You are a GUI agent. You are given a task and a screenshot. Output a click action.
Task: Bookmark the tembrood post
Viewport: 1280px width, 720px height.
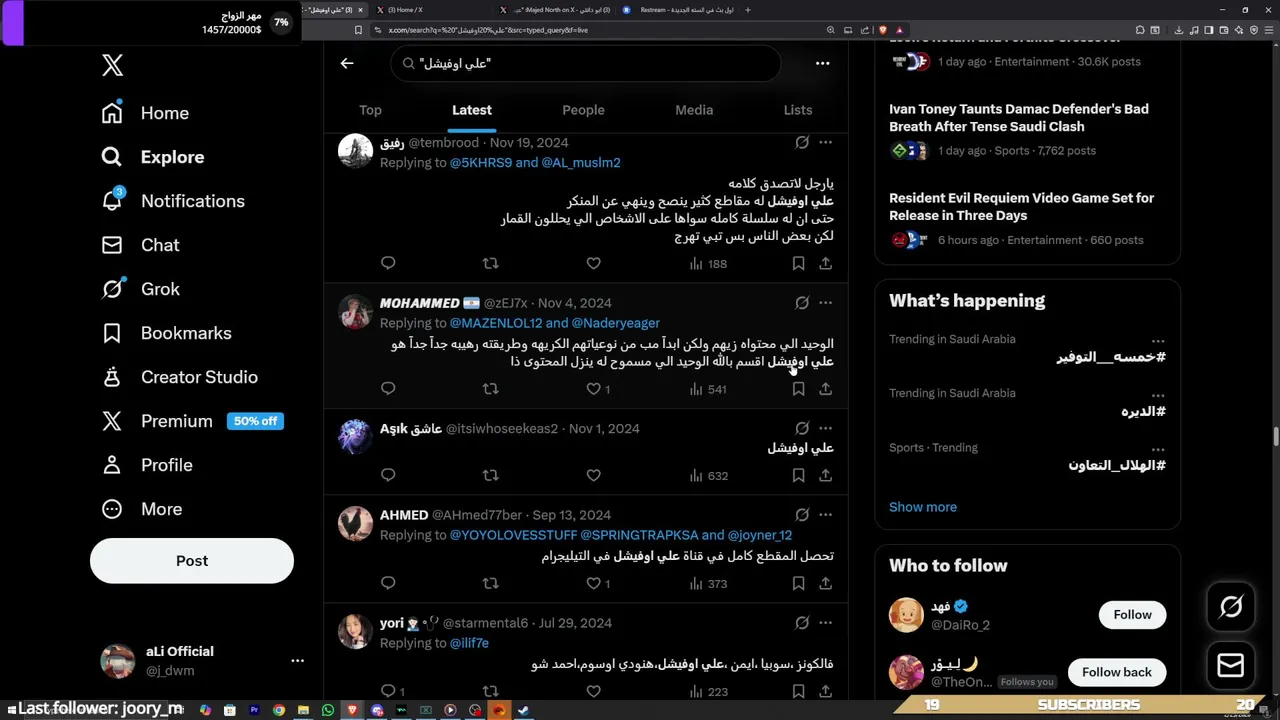(798, 263)
